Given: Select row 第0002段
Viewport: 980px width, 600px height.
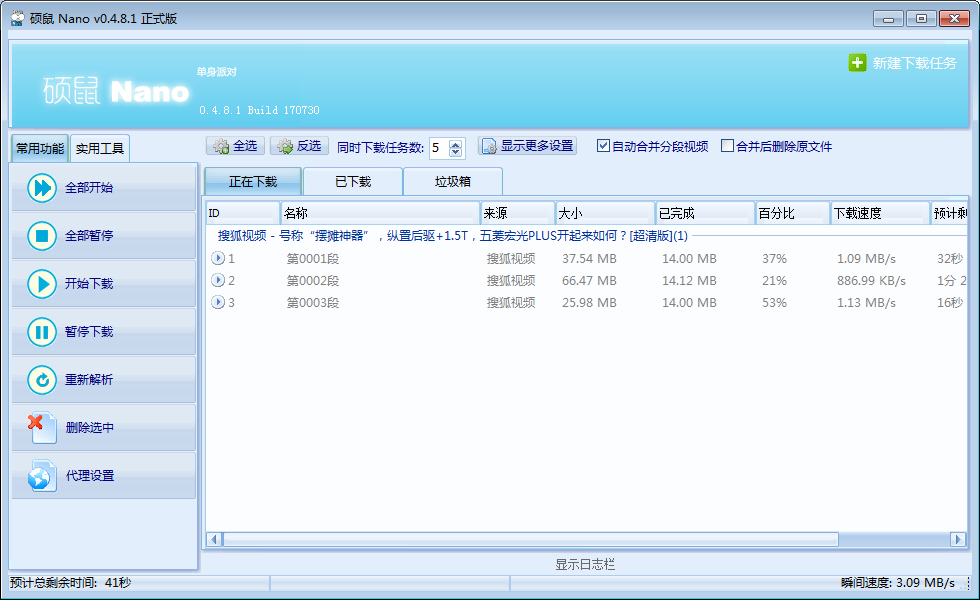Looking at the screenshot, I should (x=587, y=281).
